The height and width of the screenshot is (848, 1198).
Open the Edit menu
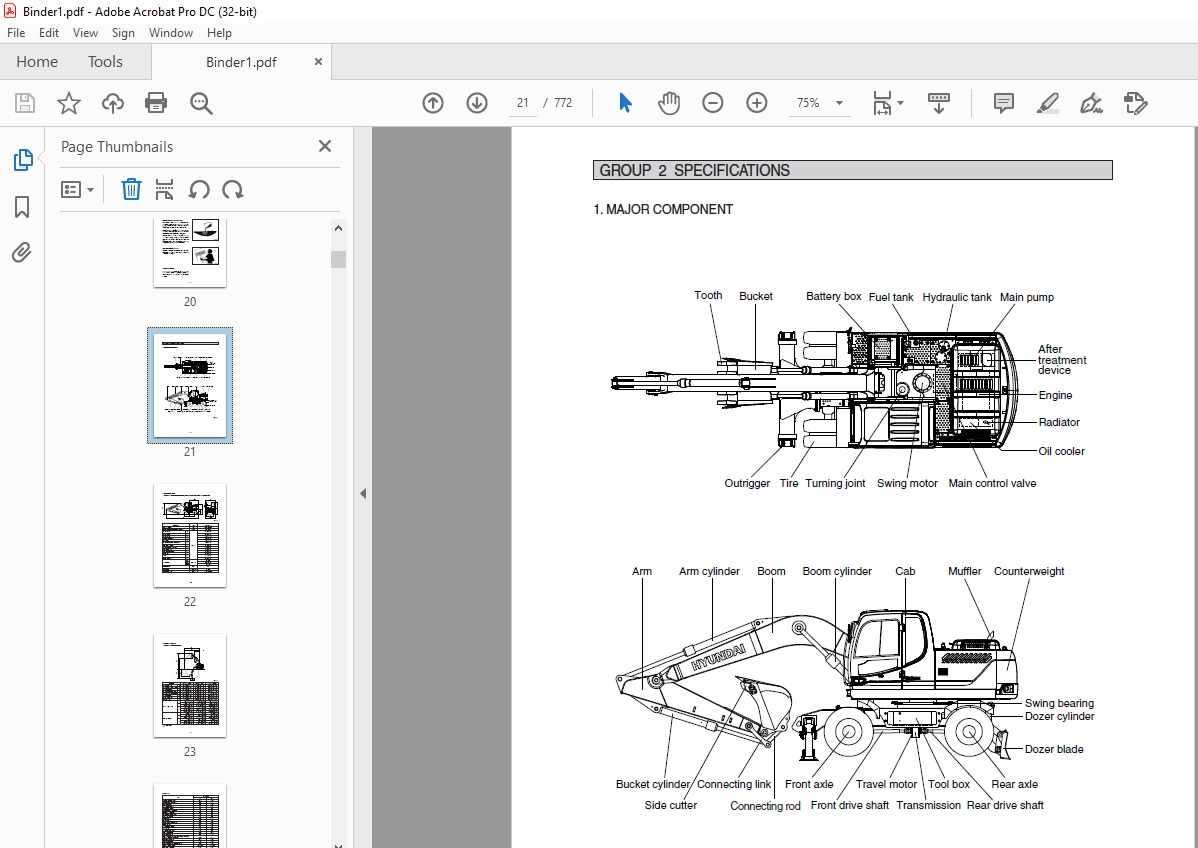pyautogui.click(x=49, y=33)
